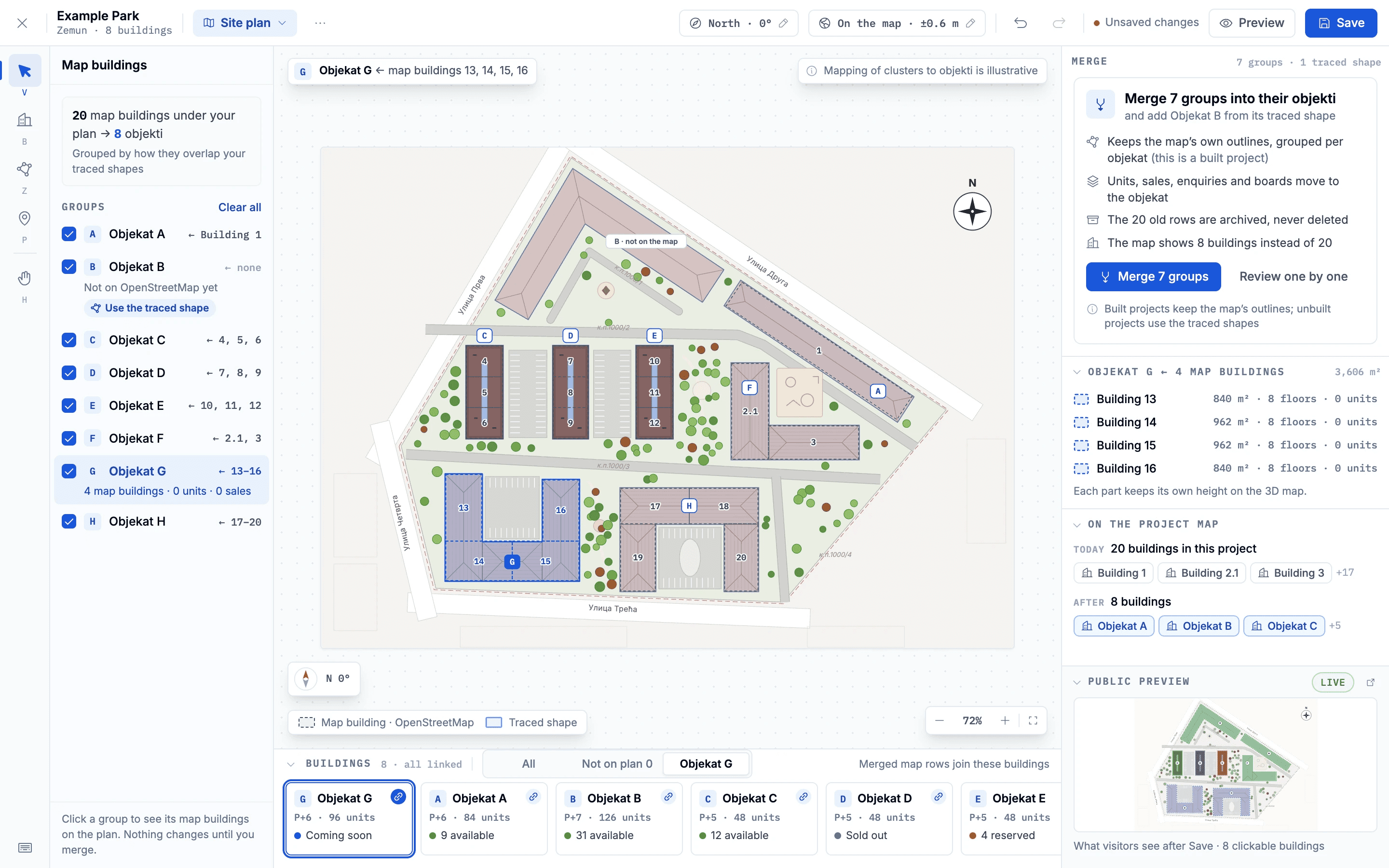1389x868 pixels.
Task: Click Use the traced shape button
Action: tap(150, 308)
